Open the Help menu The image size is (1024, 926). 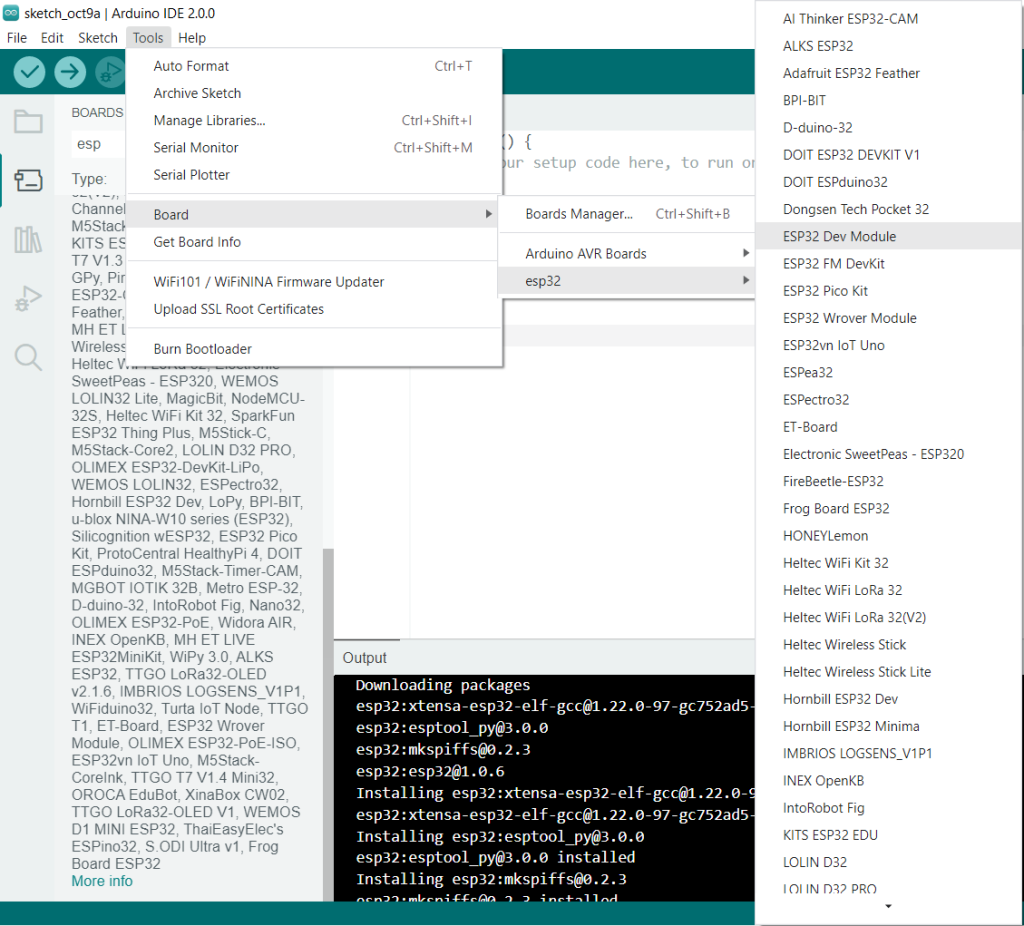click(x=192, y=38)
